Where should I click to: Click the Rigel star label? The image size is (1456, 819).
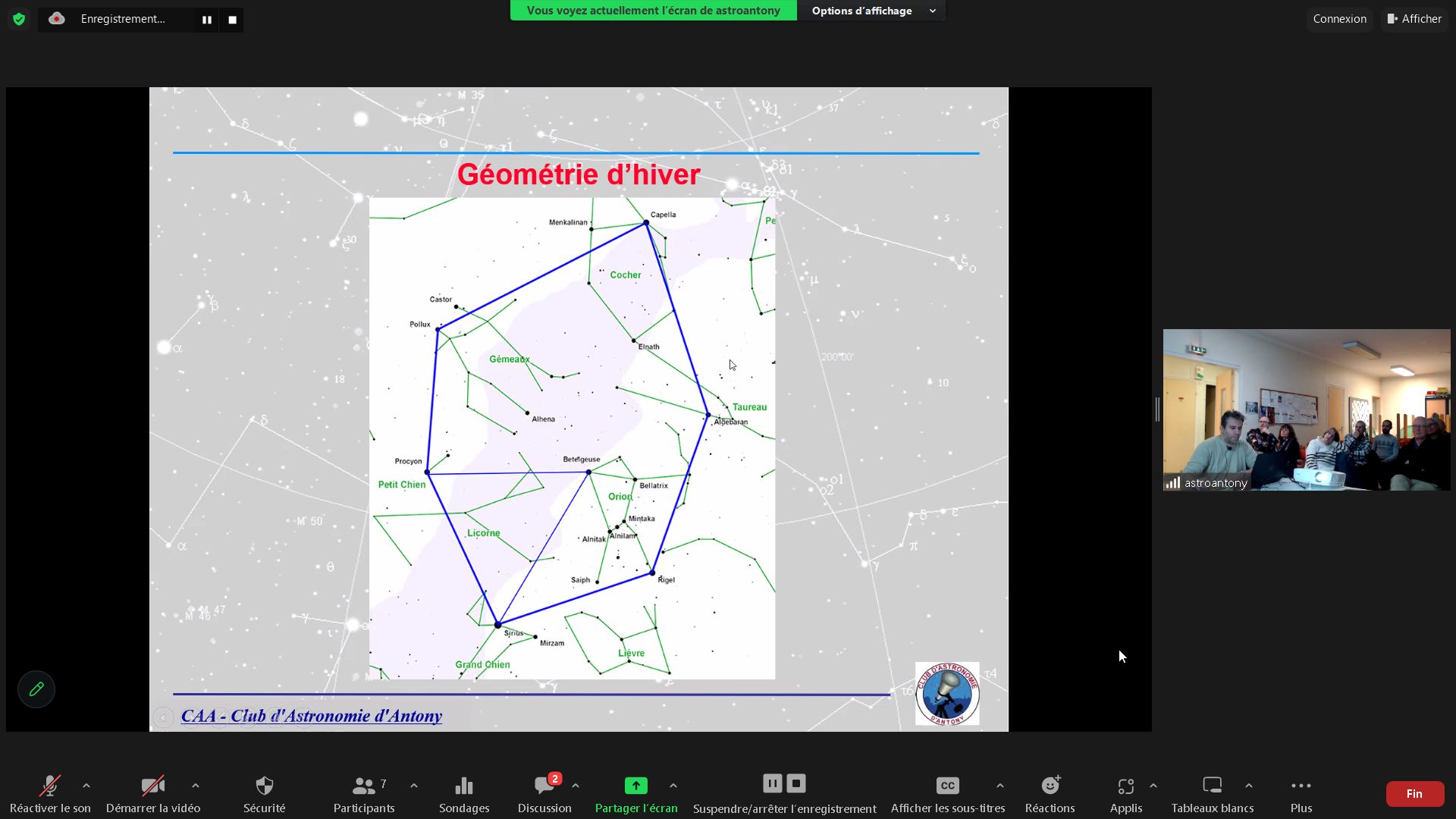coord(666,580)
